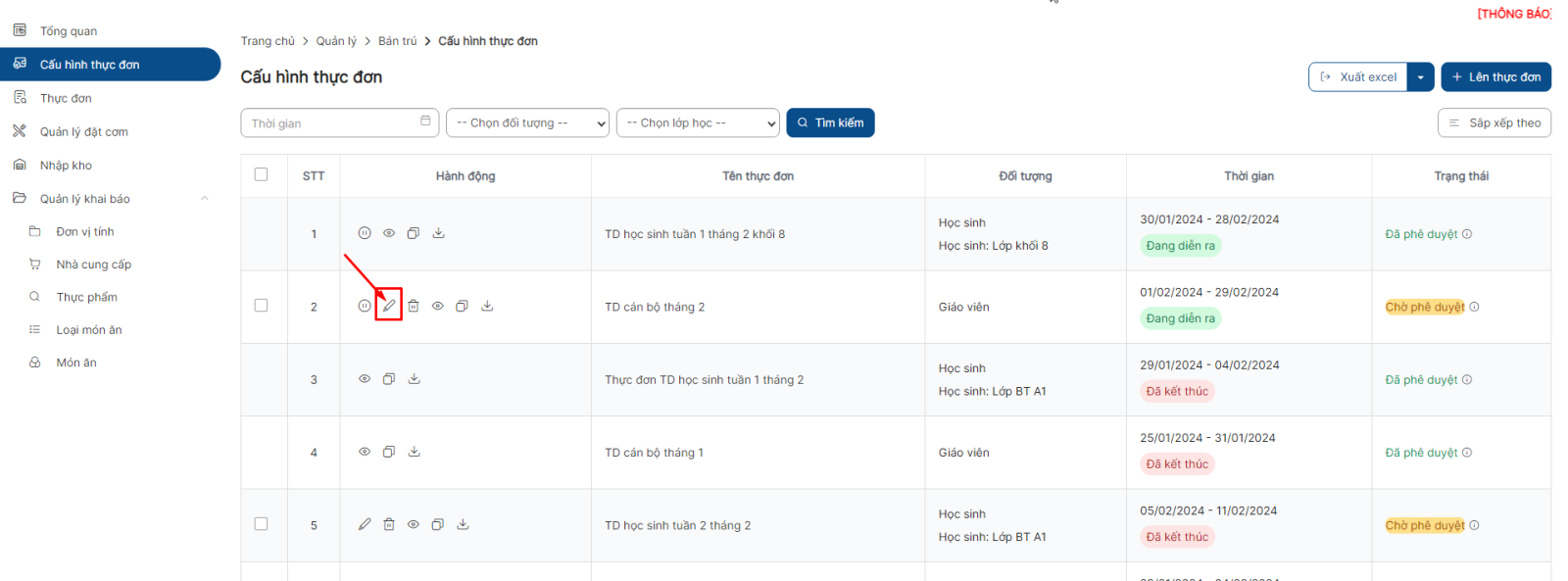This screenshot has height=581, width=1568.
Task: Check the checkbox for row 5
Action: 261,524
